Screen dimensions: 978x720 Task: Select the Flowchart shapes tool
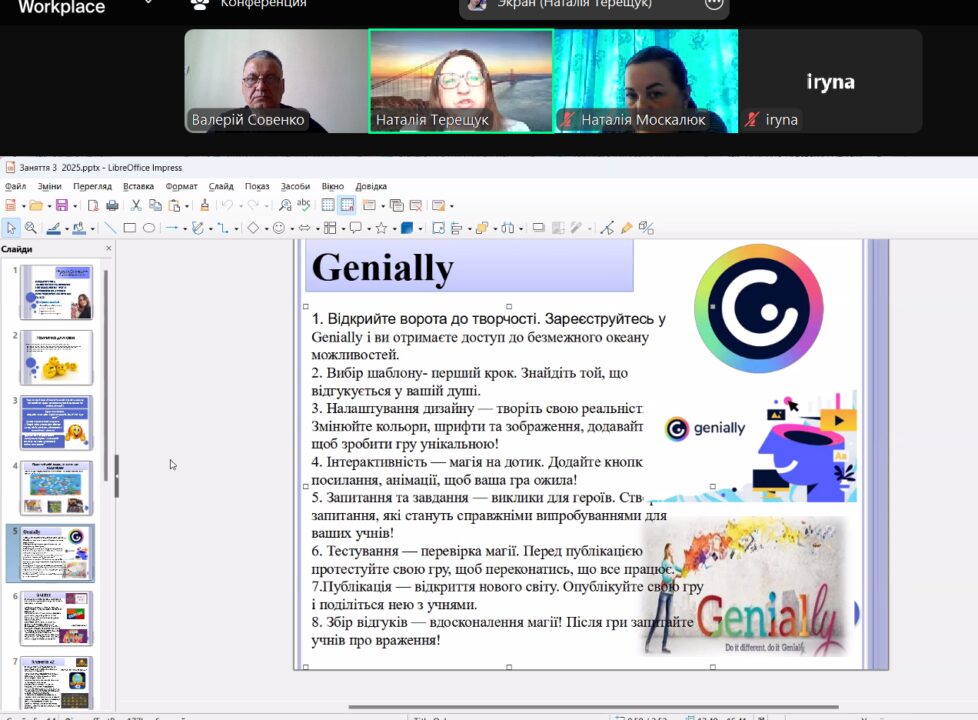(330, 228)
